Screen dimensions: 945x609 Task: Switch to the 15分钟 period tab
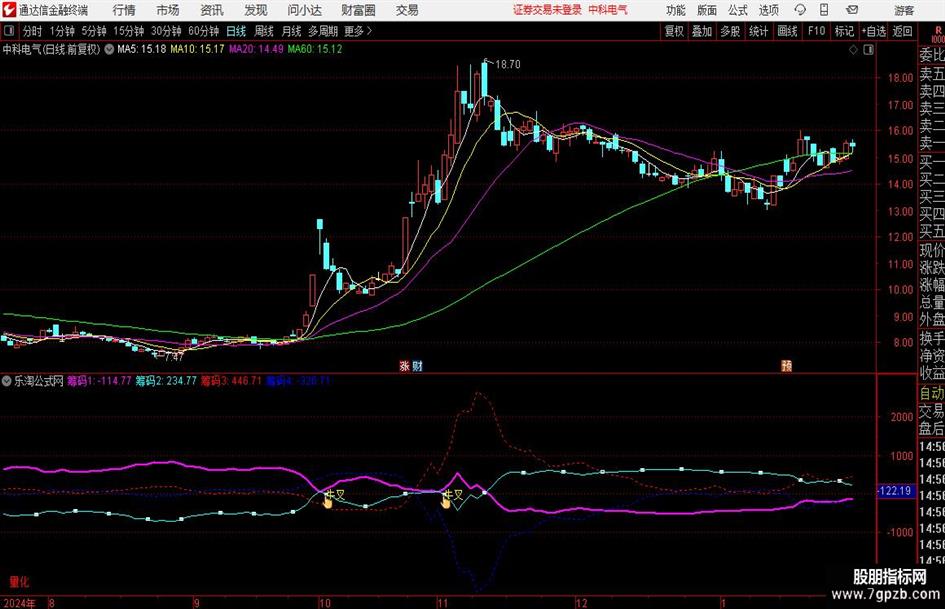tap(128, 31)
